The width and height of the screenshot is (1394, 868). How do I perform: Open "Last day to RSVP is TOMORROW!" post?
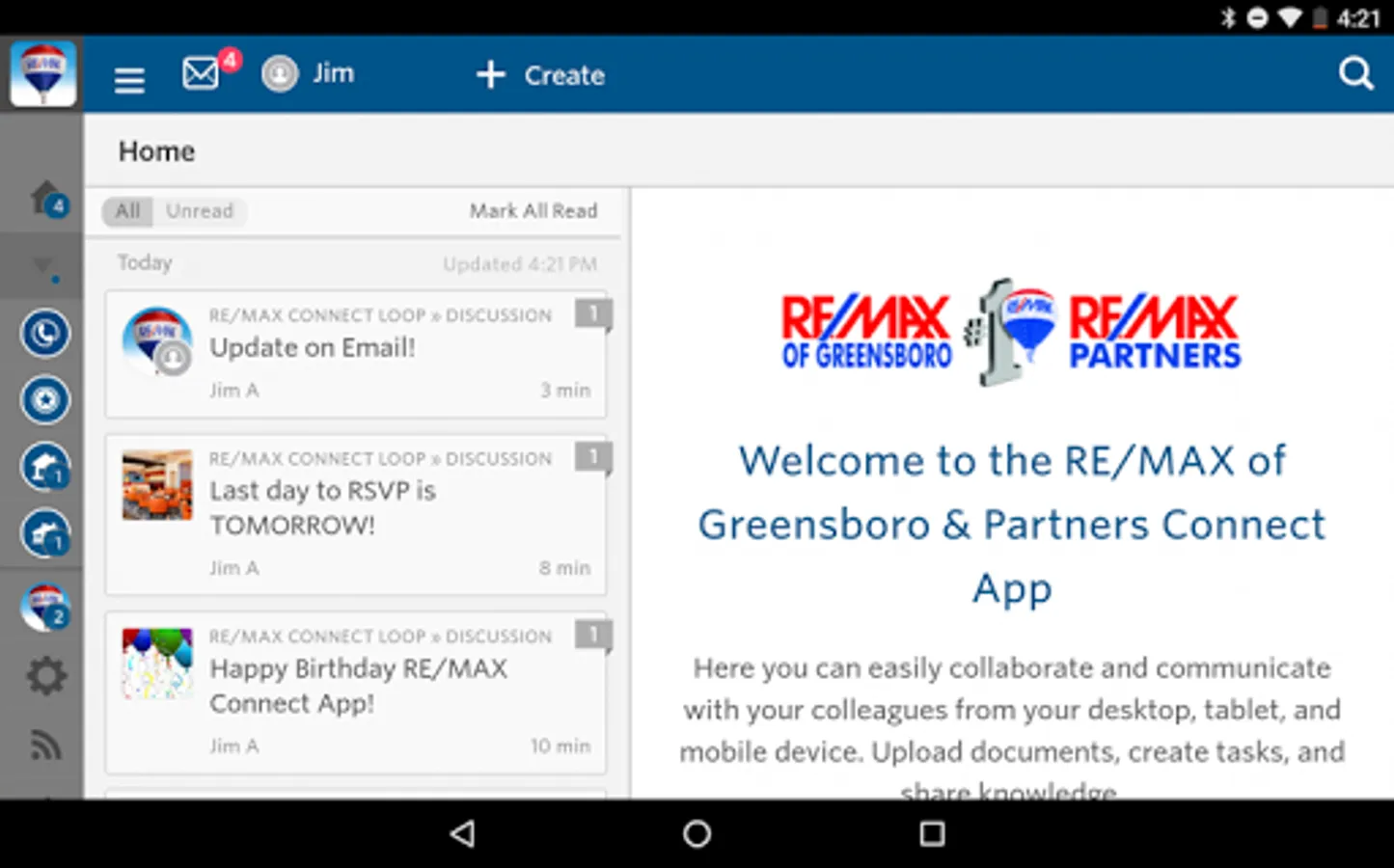click(x=356, y=514)
